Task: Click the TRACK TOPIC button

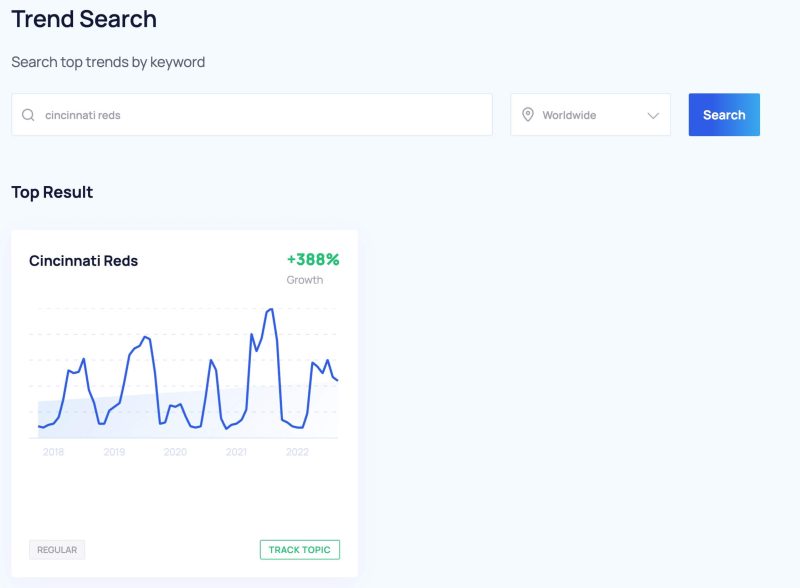Action: pyautogui.click(x=299, y=549)
